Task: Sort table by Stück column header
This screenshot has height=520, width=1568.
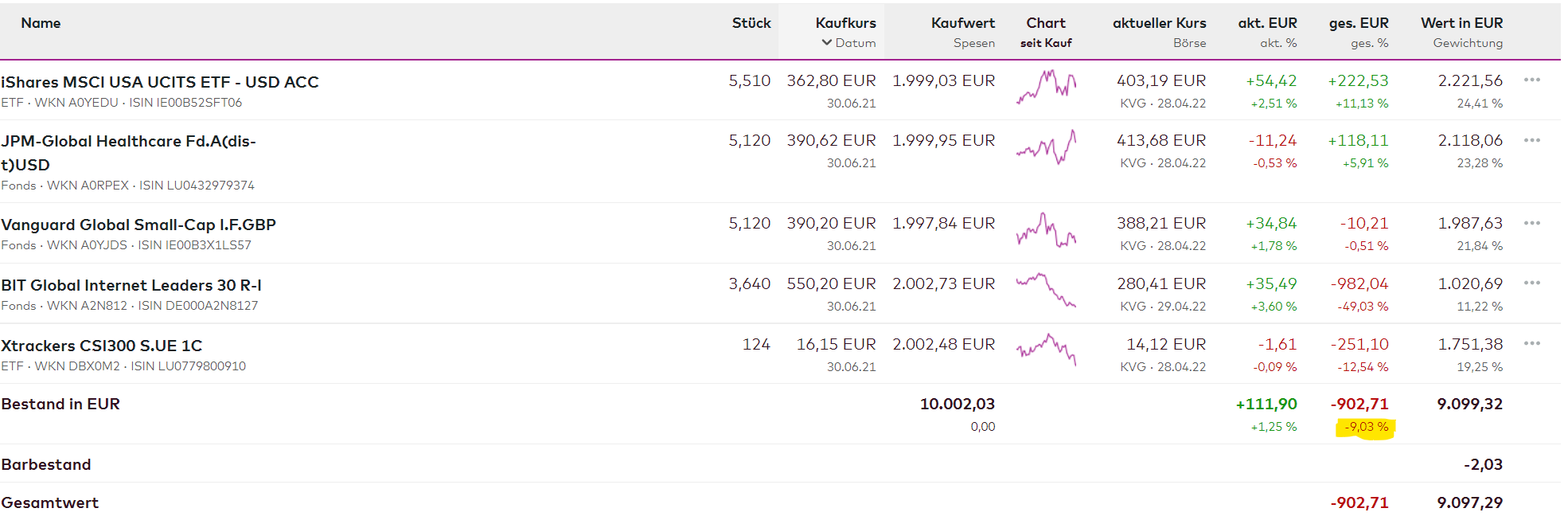Action: (x=751, y=23)
